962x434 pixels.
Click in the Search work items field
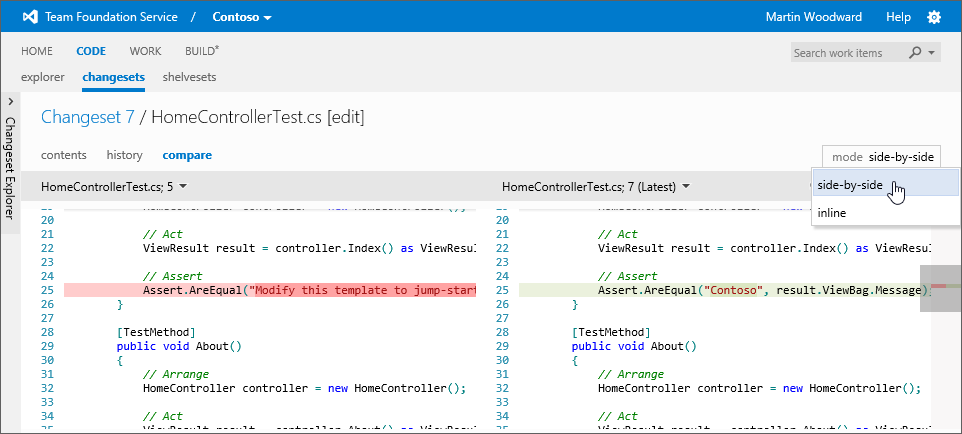click(x=847, y=53)
